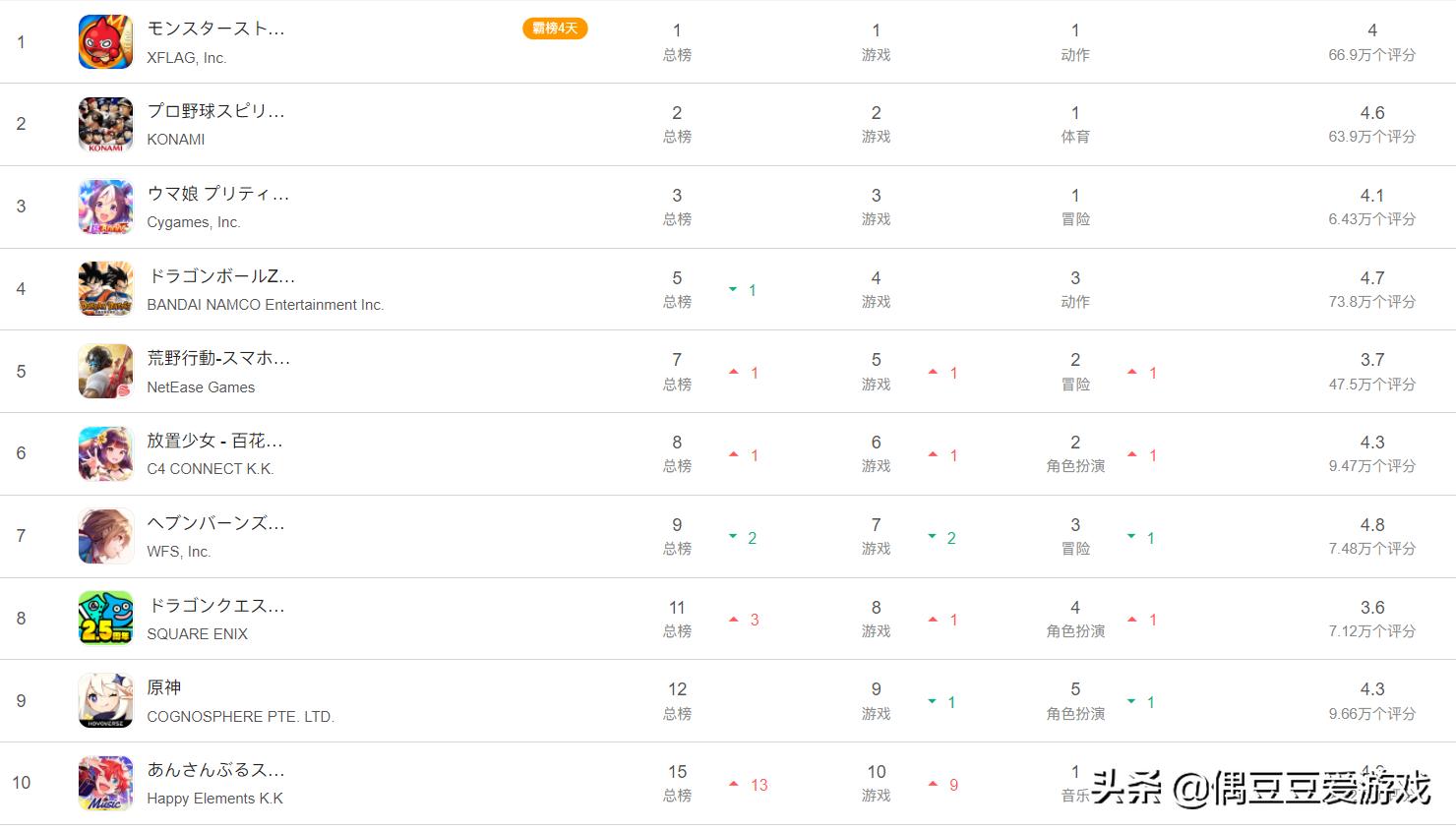Click the 6.43万个评分 rating count

pos(1372,219)
